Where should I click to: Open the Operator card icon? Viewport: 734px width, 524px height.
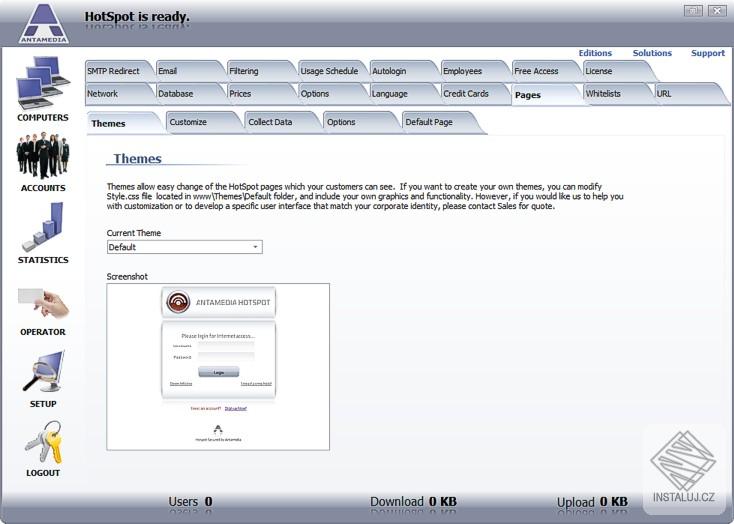(43, 303)
